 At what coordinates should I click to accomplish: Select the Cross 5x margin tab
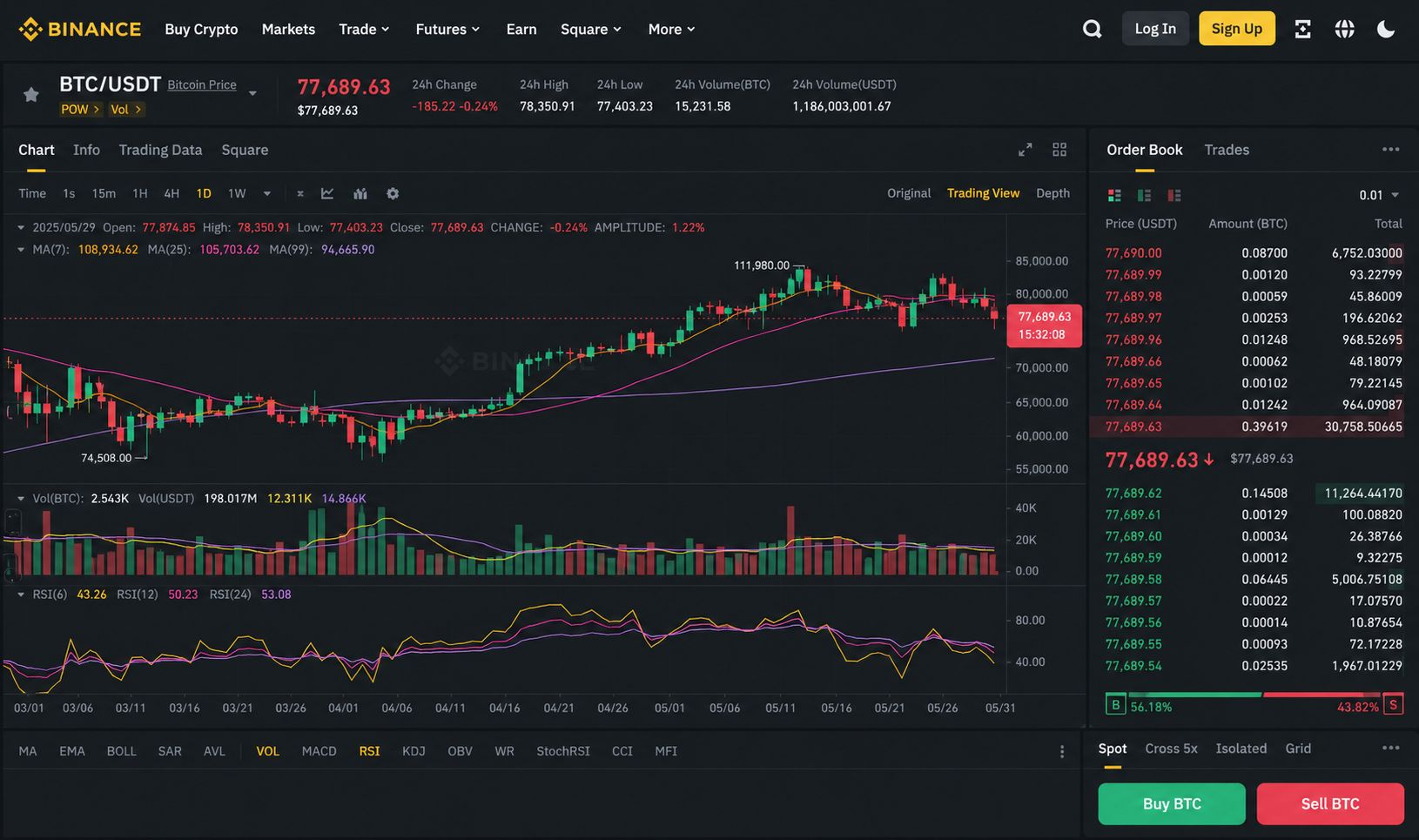tap(1171, 749)
